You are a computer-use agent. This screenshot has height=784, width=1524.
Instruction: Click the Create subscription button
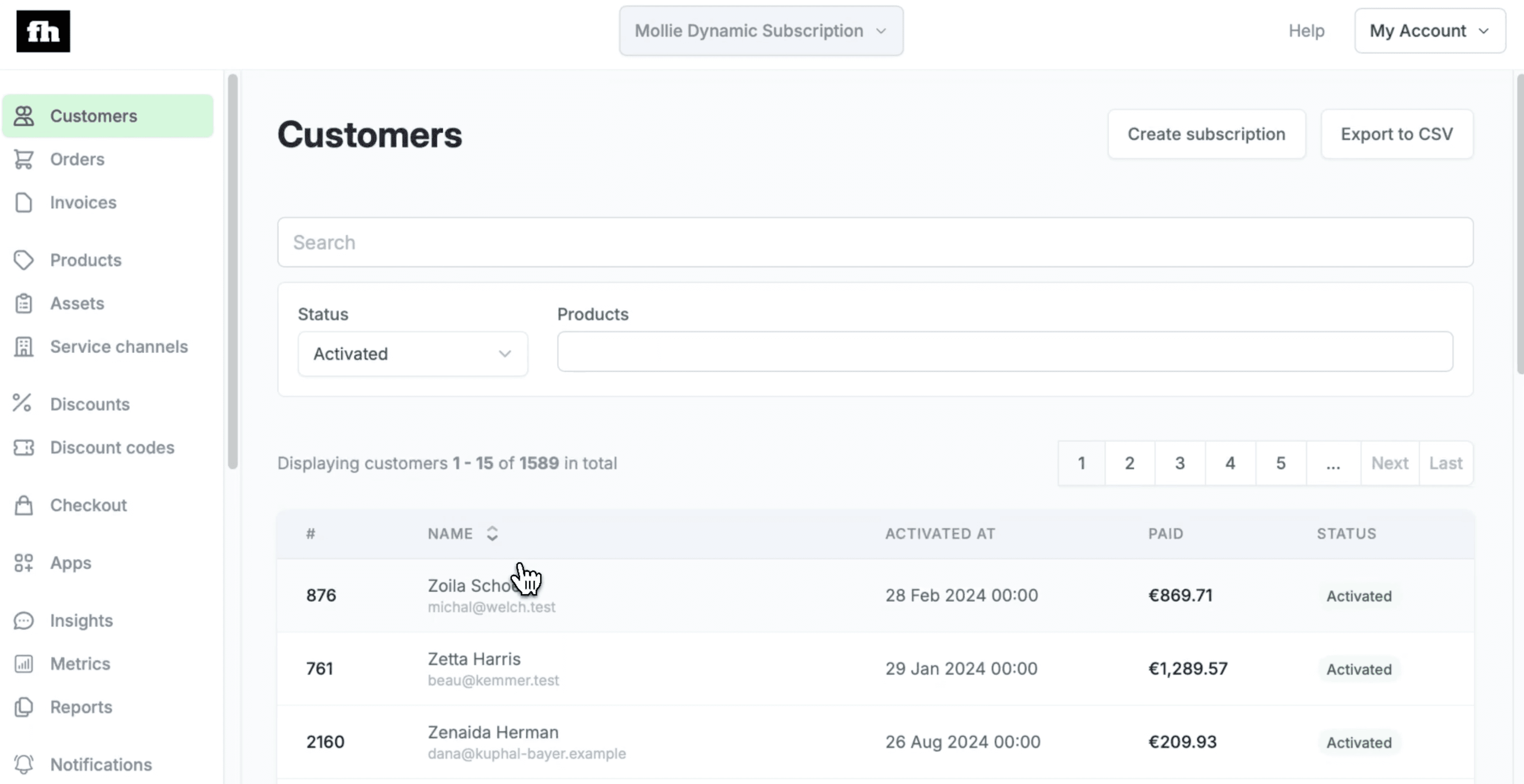coord(1206,134)
